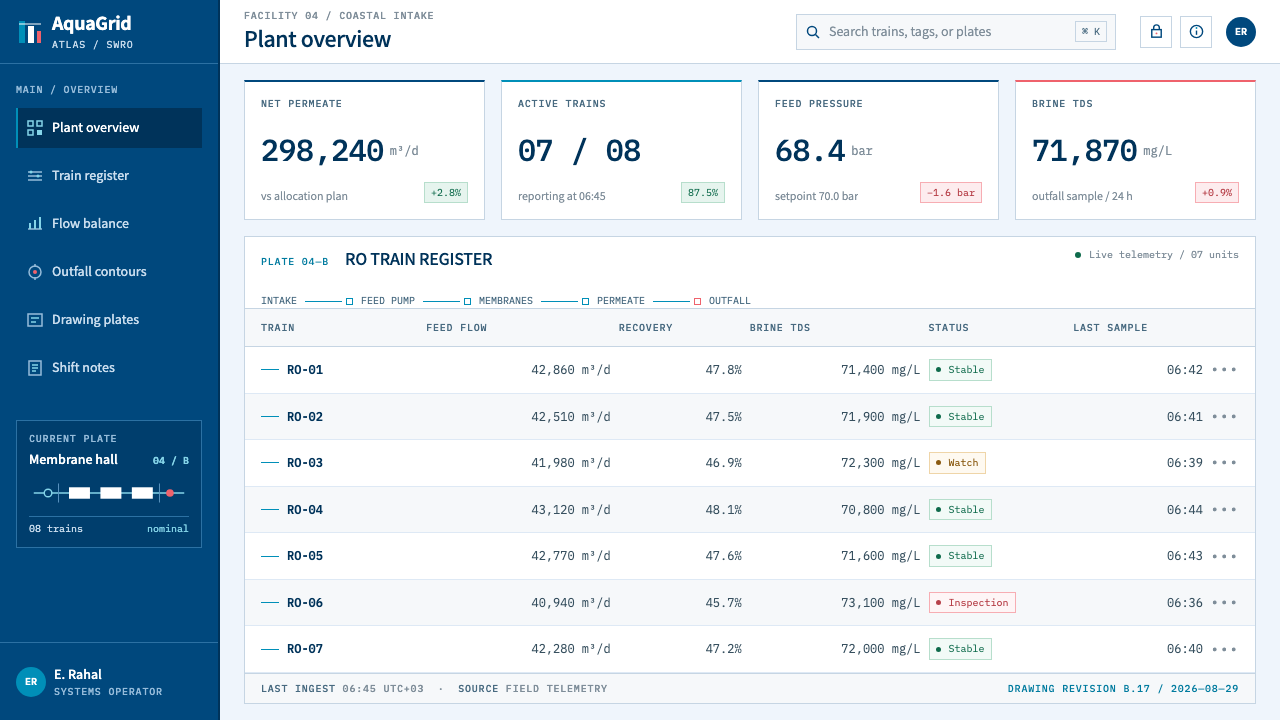Click Feed flow column header
This screenshot has height=720, width=1280.
pos(456,328)
